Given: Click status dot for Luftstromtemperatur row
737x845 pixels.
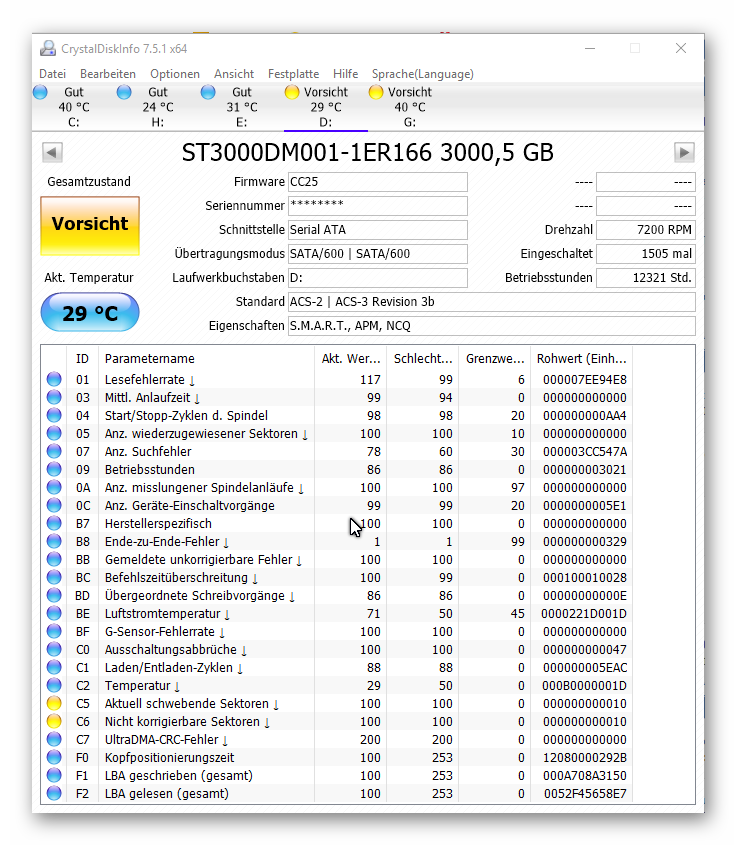Looking at the screenshot, I should click(54, 614).
